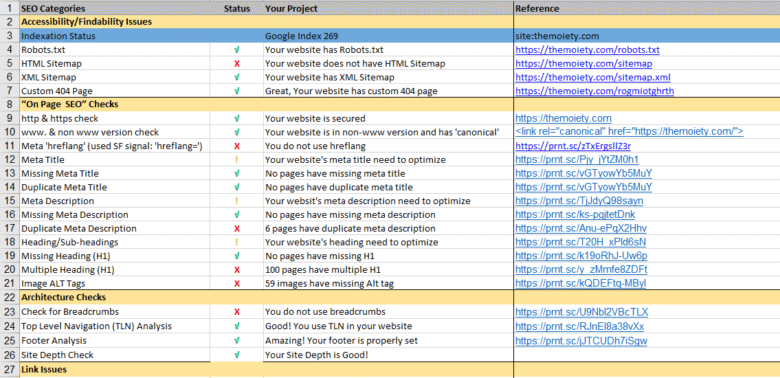Select the yellow warning mark for Meta Title

[237, 160]
